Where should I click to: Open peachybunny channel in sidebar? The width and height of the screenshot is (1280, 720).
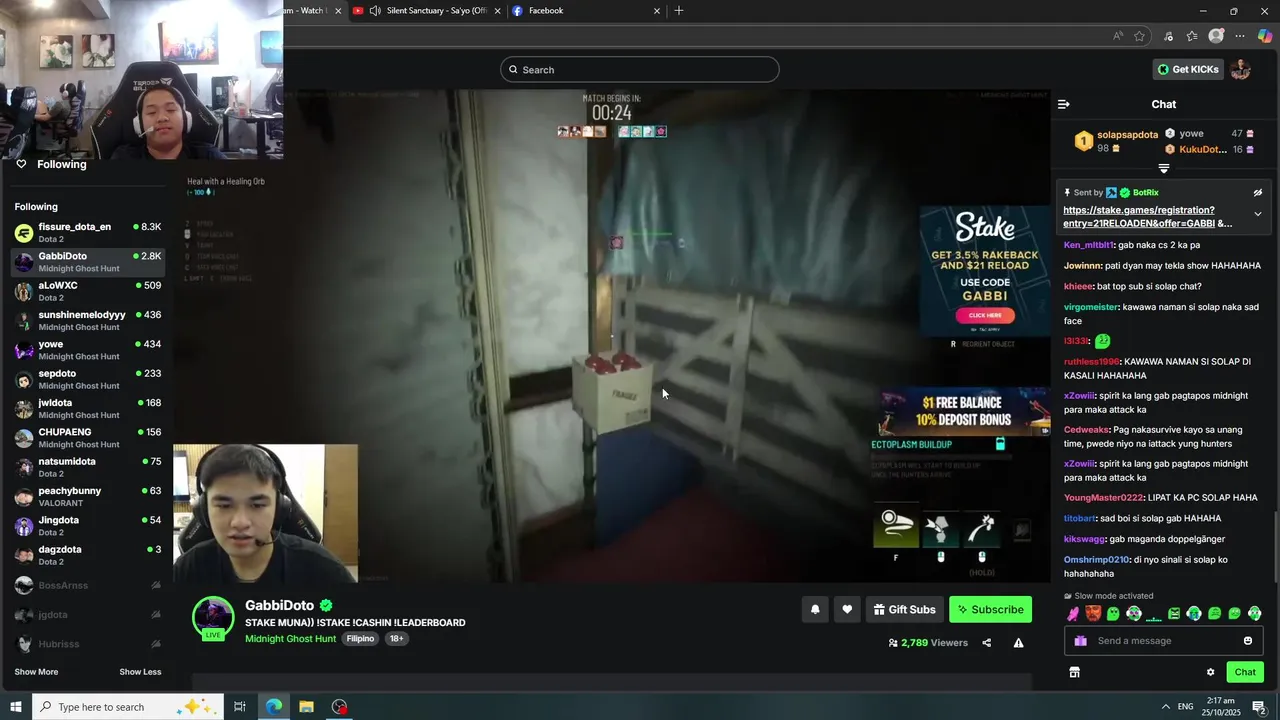pyautogui.click(x=88, y=496)
